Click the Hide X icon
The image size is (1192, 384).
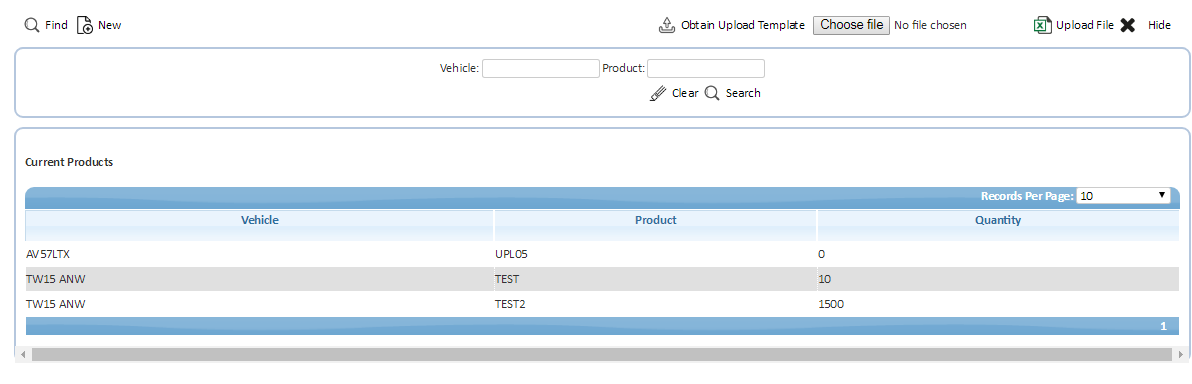pos(1128,25)
